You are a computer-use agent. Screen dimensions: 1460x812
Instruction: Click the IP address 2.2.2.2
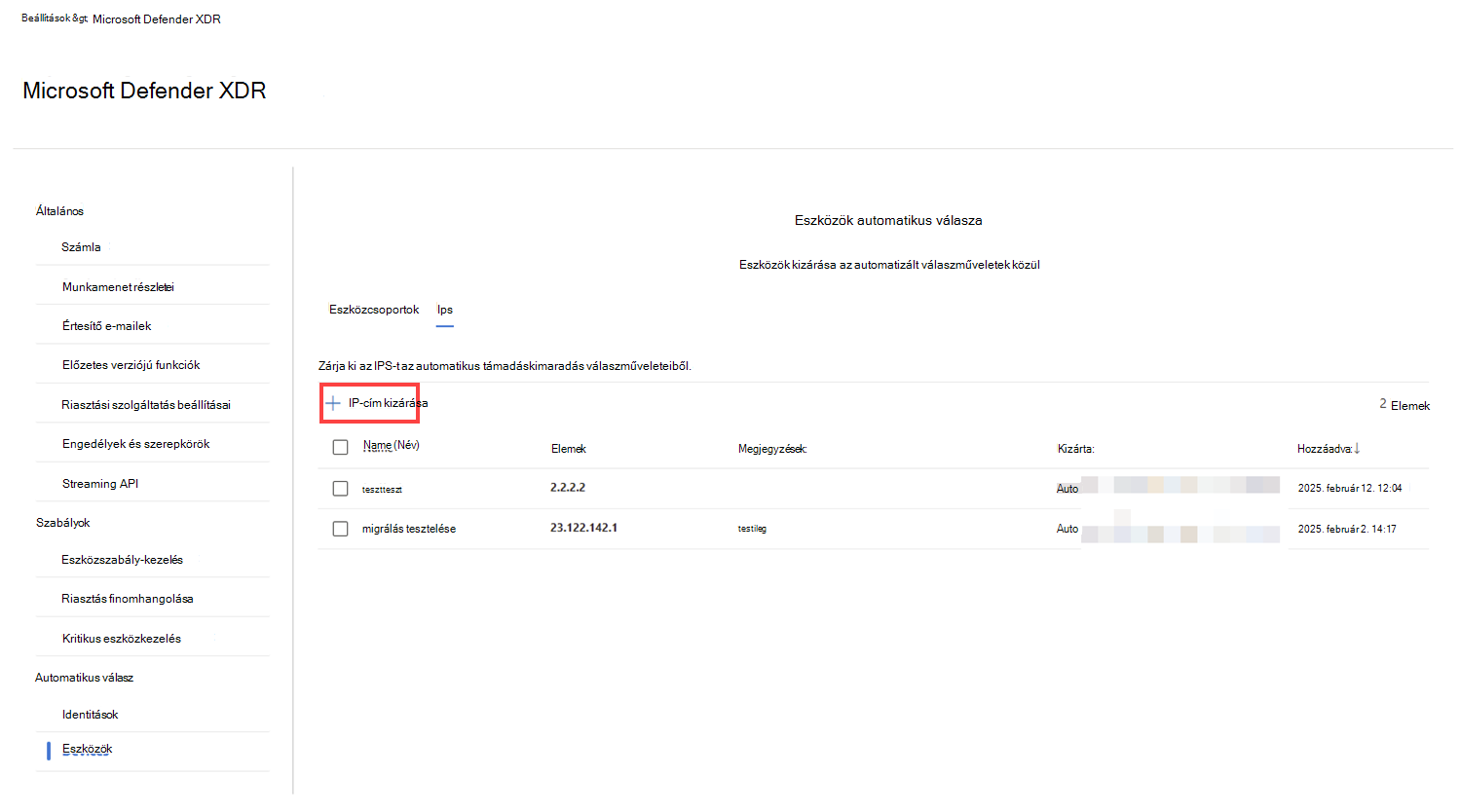click(x=568, y=488)
